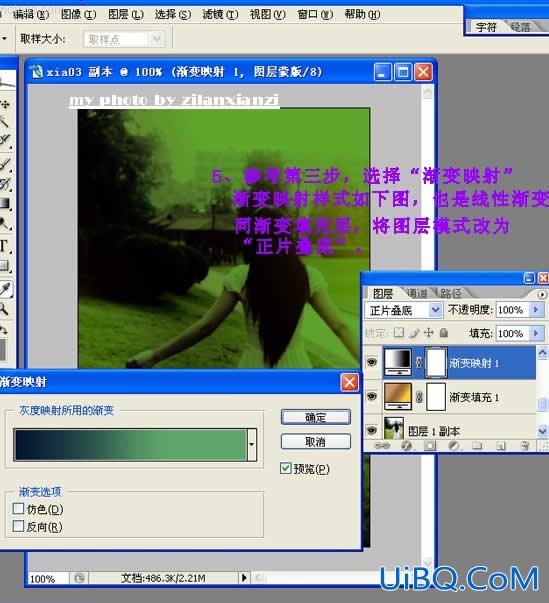Click the 渐变填充 1 gradient fill thumbnail
The image size is (549, 603).
tap(398, 396)
